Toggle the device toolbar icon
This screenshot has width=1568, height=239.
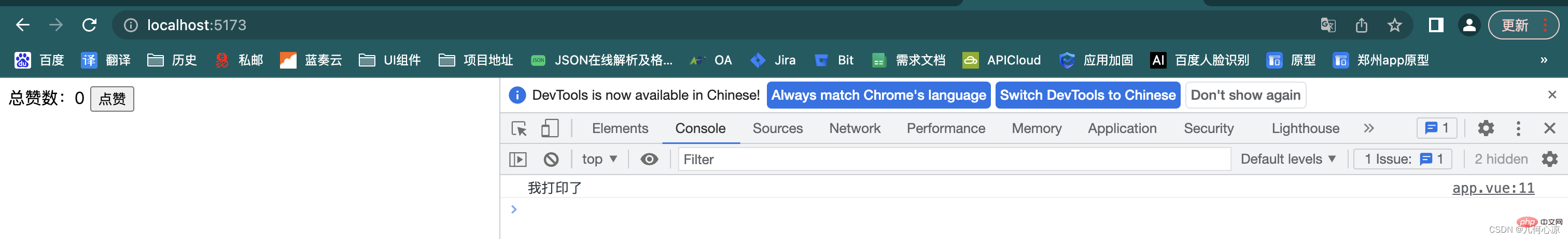[550, 129]
